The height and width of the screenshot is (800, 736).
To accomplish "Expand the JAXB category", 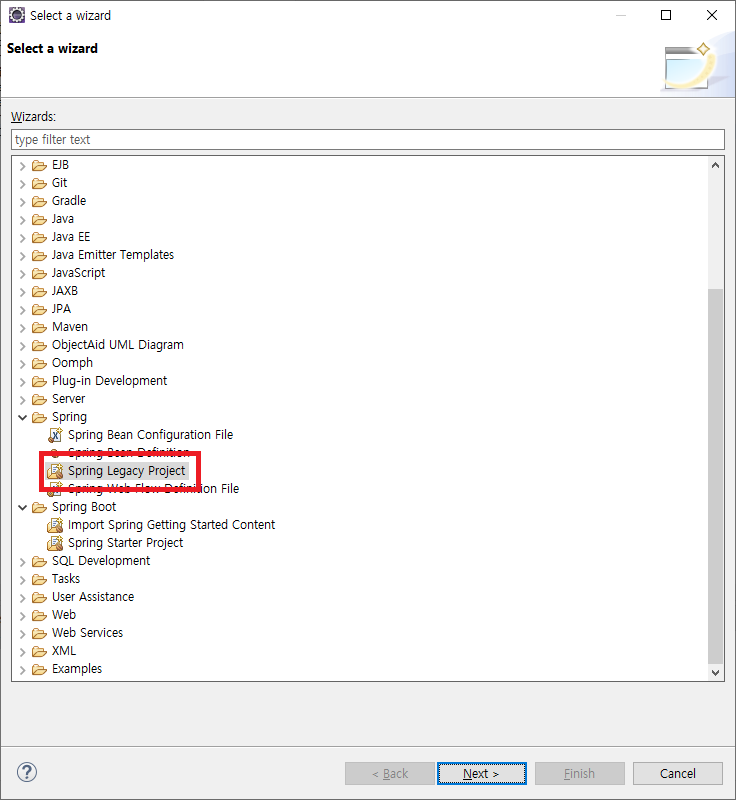I will tap(22, 291).
